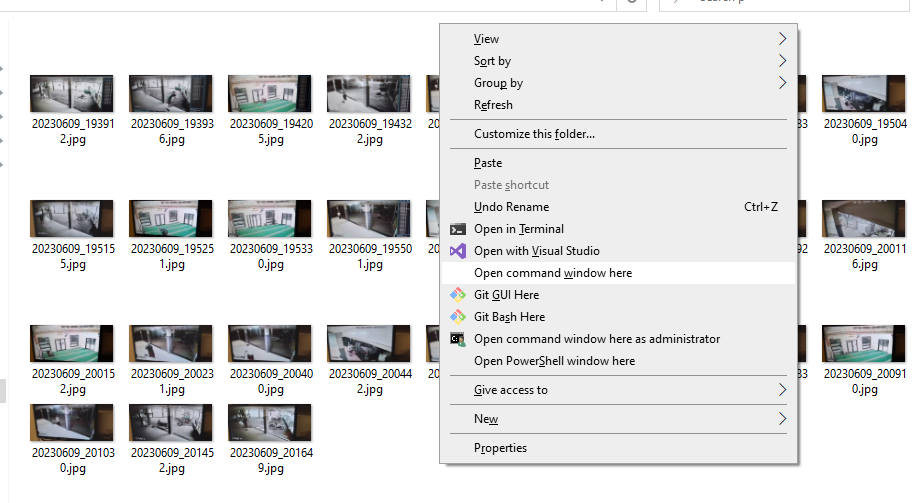The image size is (913, 503).
Task: Choose Group by in context menu
Action: [x=618, y=83]
